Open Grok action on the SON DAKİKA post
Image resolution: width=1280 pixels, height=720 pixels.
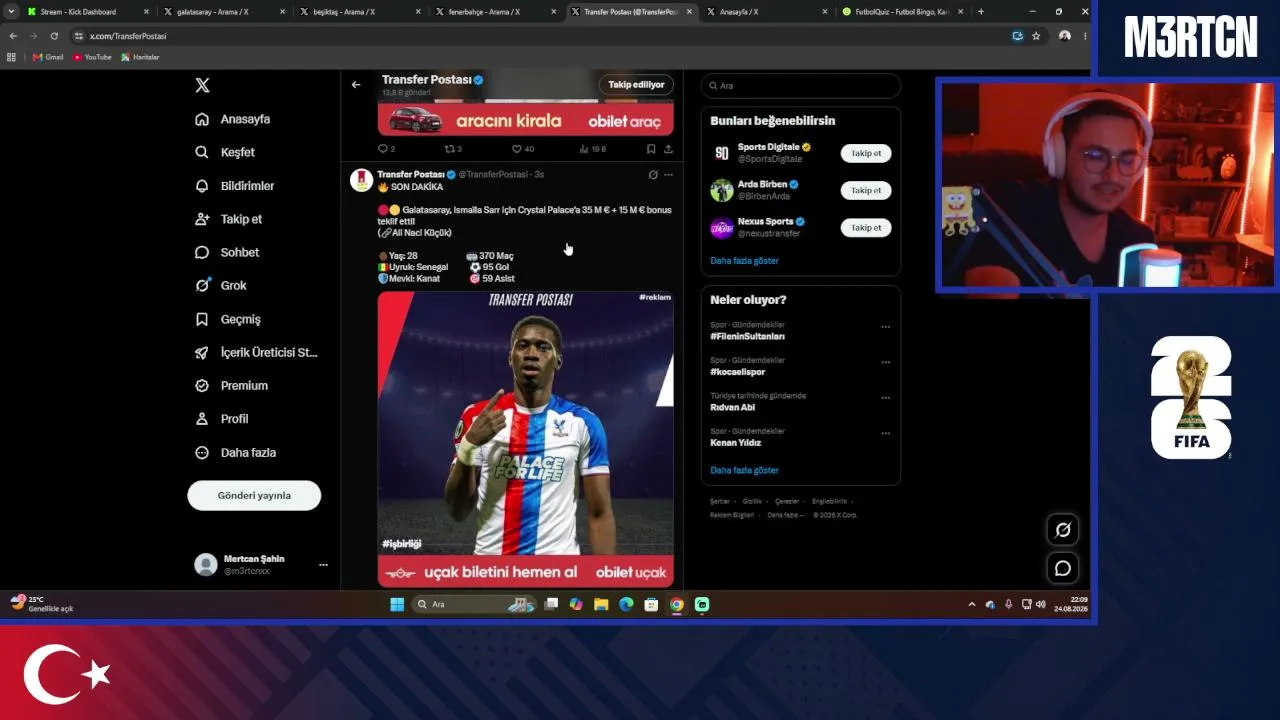point(653,174)
